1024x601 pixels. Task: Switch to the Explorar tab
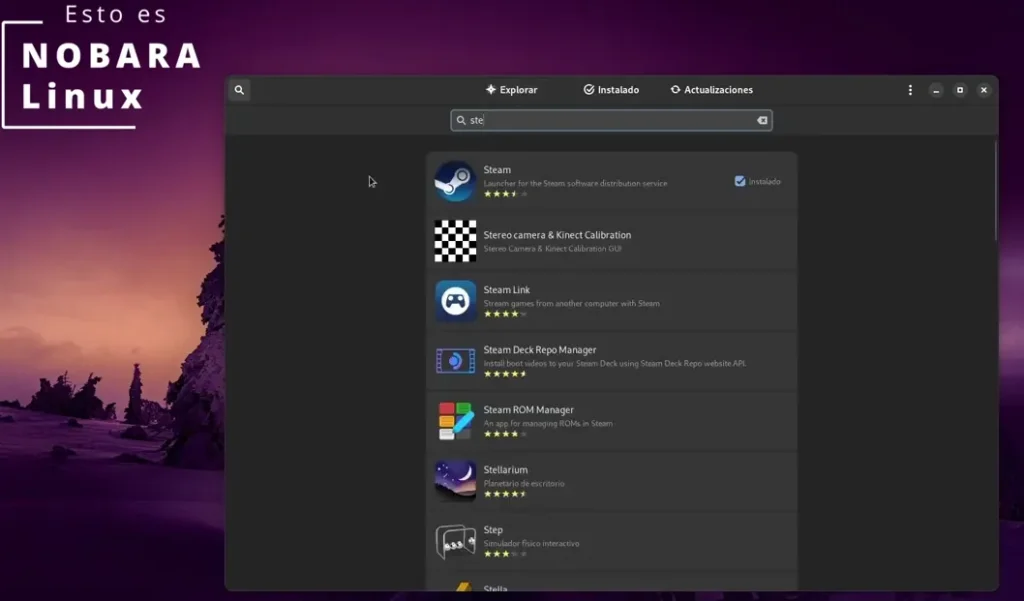coord(511,90)
